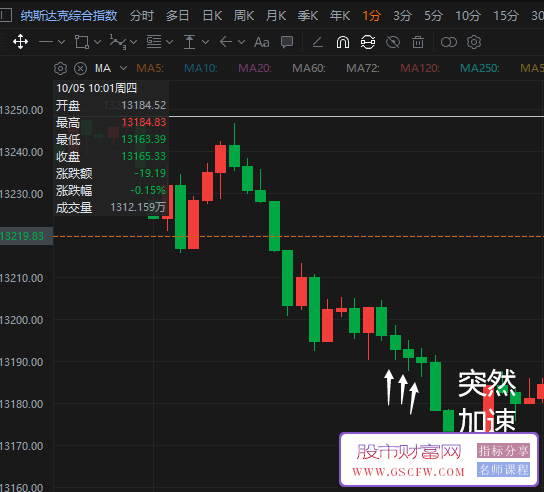Image resolution: width=544 pixels, height=492 pixels.
Task: Select the Fibonacci levels tool
Action: coord(154,42)
